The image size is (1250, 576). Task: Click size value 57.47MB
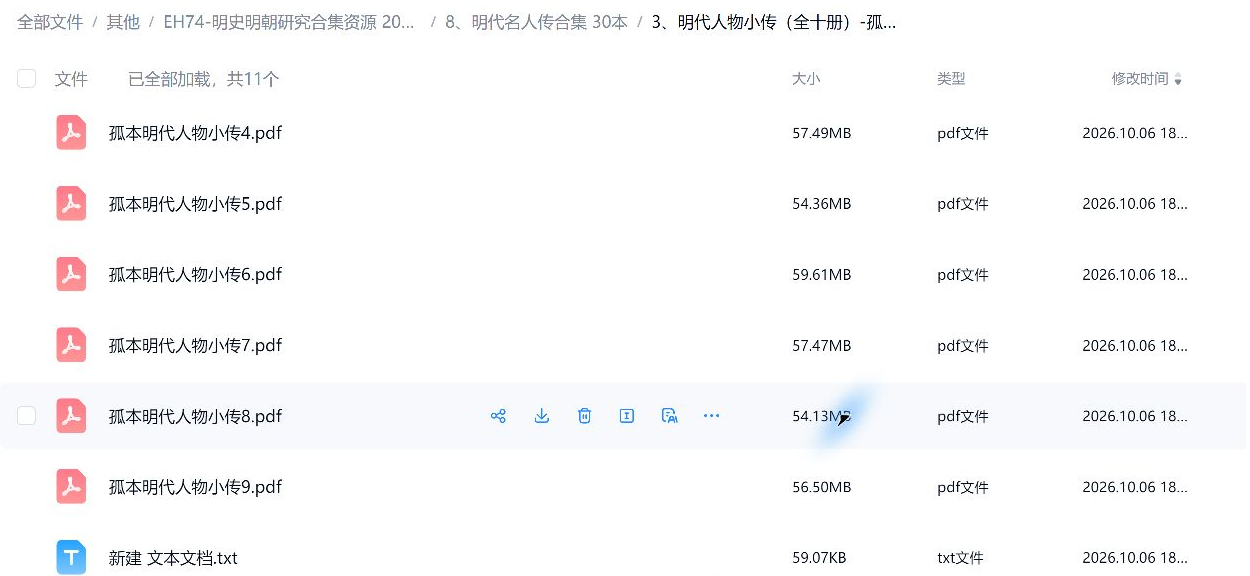tap(822, 346)
